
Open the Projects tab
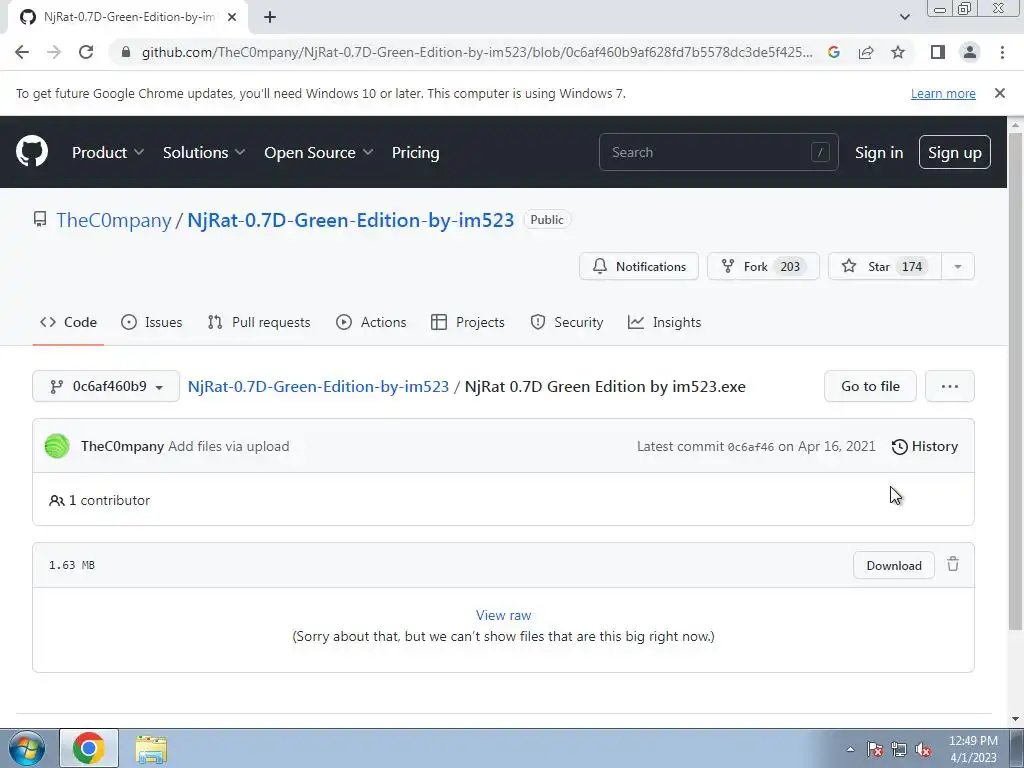468,322
